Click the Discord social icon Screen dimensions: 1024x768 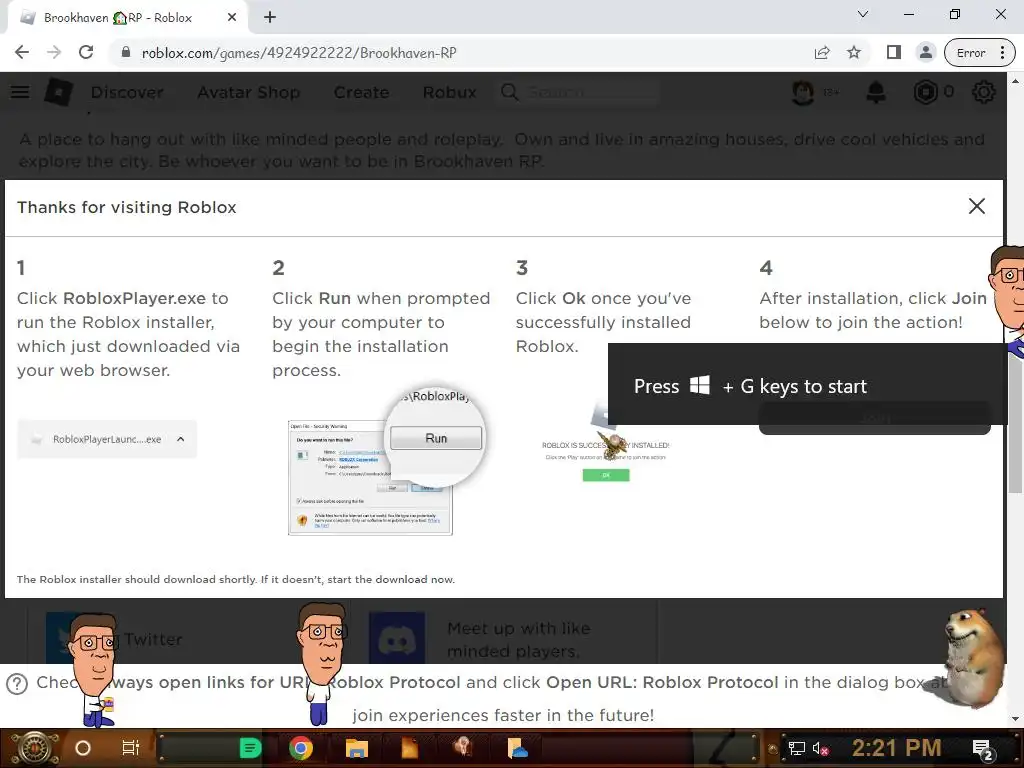point(397,639)
